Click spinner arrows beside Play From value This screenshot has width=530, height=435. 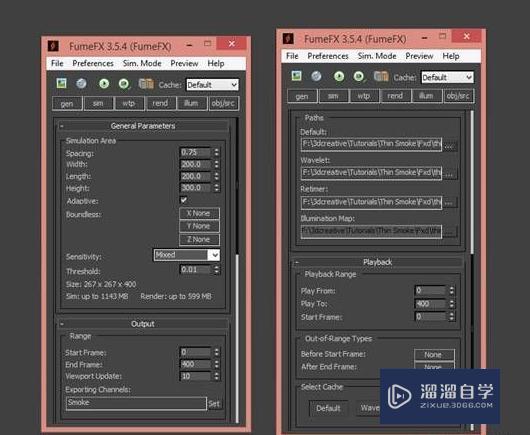click(x=452, y=290)
